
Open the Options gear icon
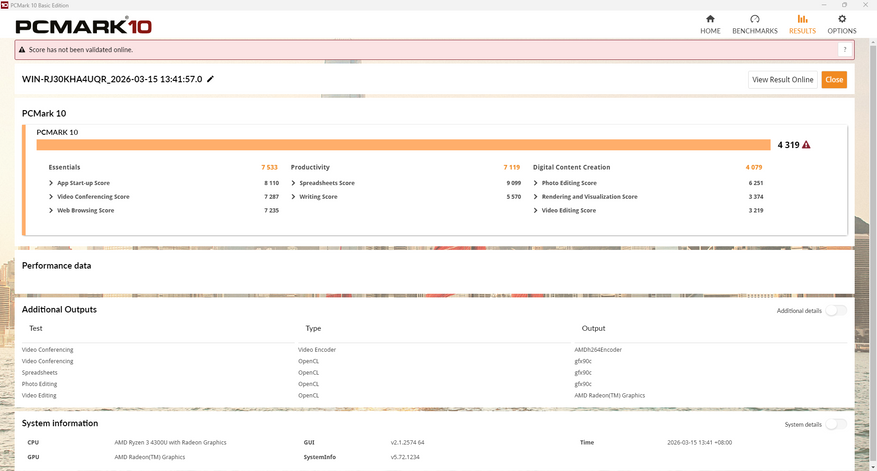[x=842, y=19]
